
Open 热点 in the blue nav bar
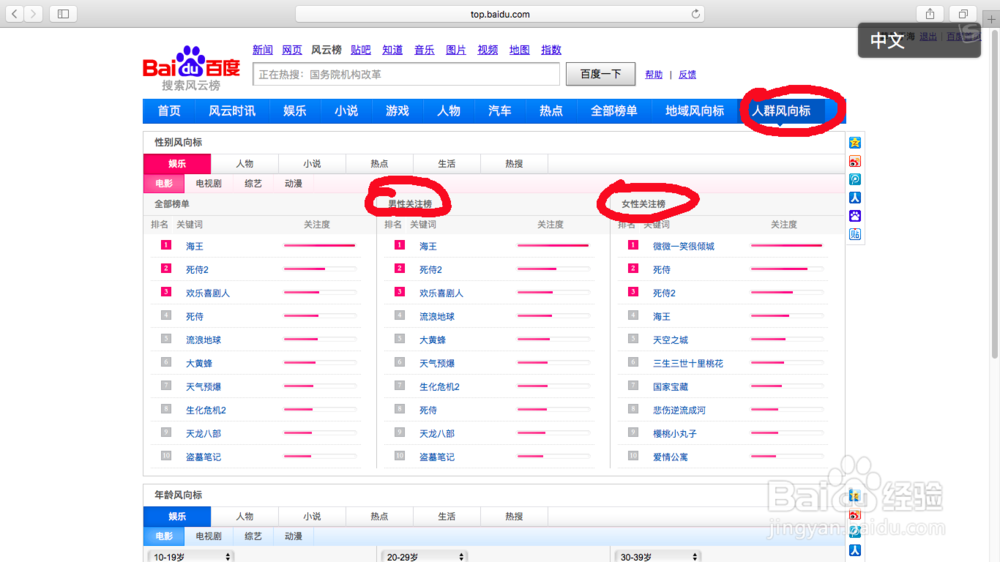pos(551,111)
